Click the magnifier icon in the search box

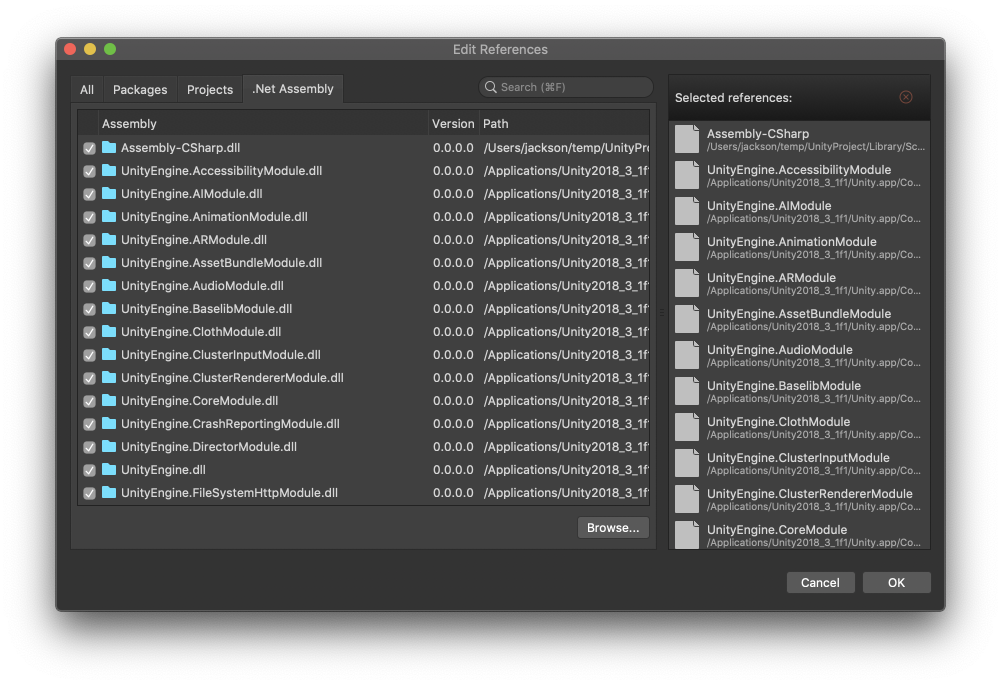coord(490,87)
